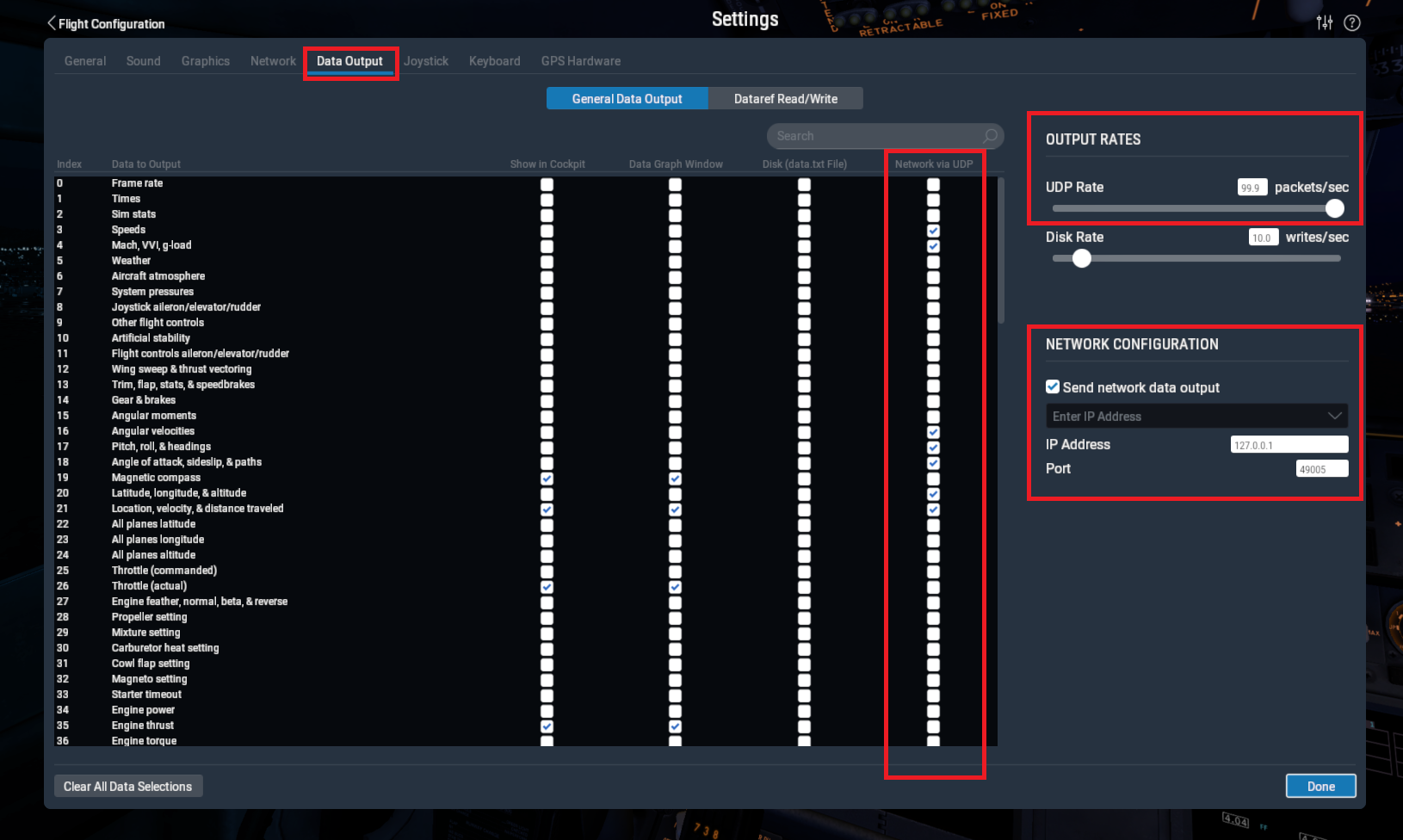Enable Frame rate Show in Cockpit checkbox
This screenshot has width=1403, height=840.
click(x=547, y=184)
